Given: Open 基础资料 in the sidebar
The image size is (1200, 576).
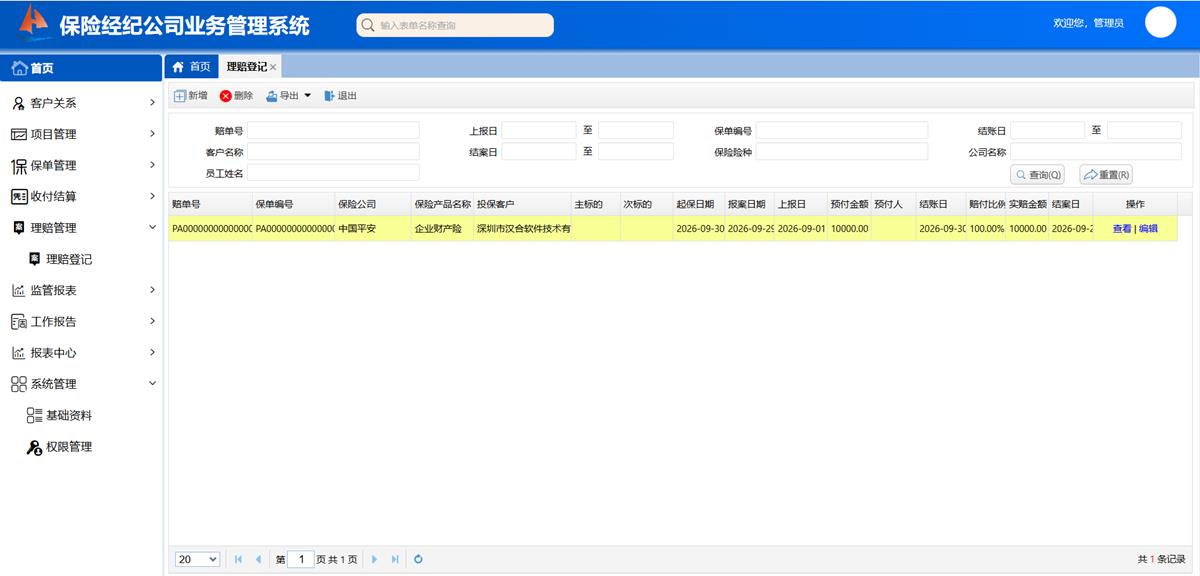Looking at the screenshot, I should coord(81,415).
